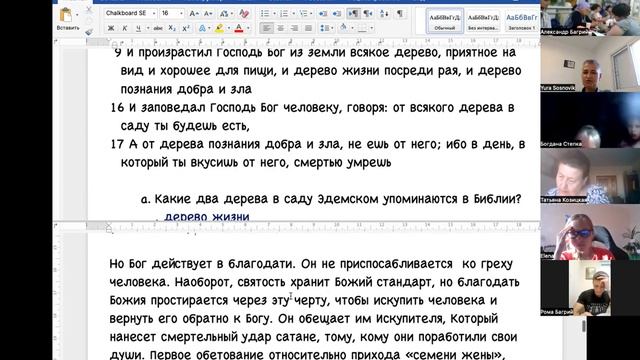This screenshot has width=640, height=360.
Task: Decrease font size with the small A icon
Action: [208, 13]
